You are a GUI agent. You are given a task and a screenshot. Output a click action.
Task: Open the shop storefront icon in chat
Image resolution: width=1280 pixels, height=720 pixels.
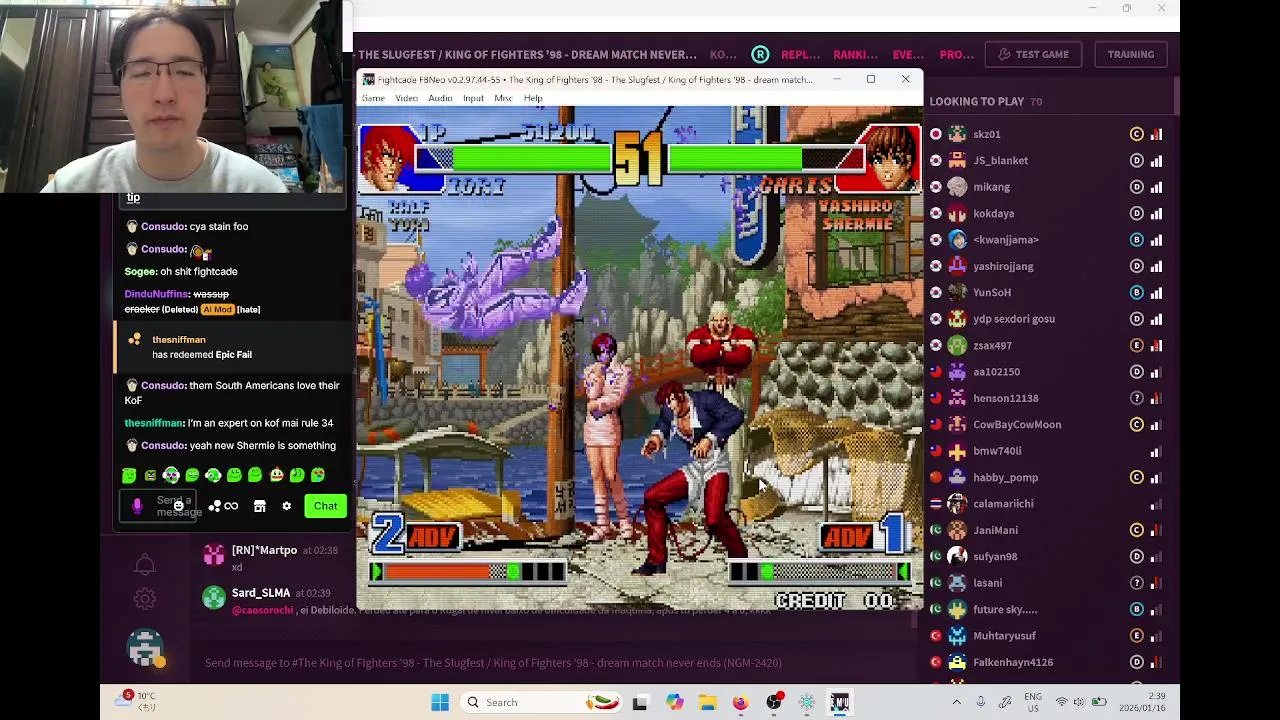(259, 506)
